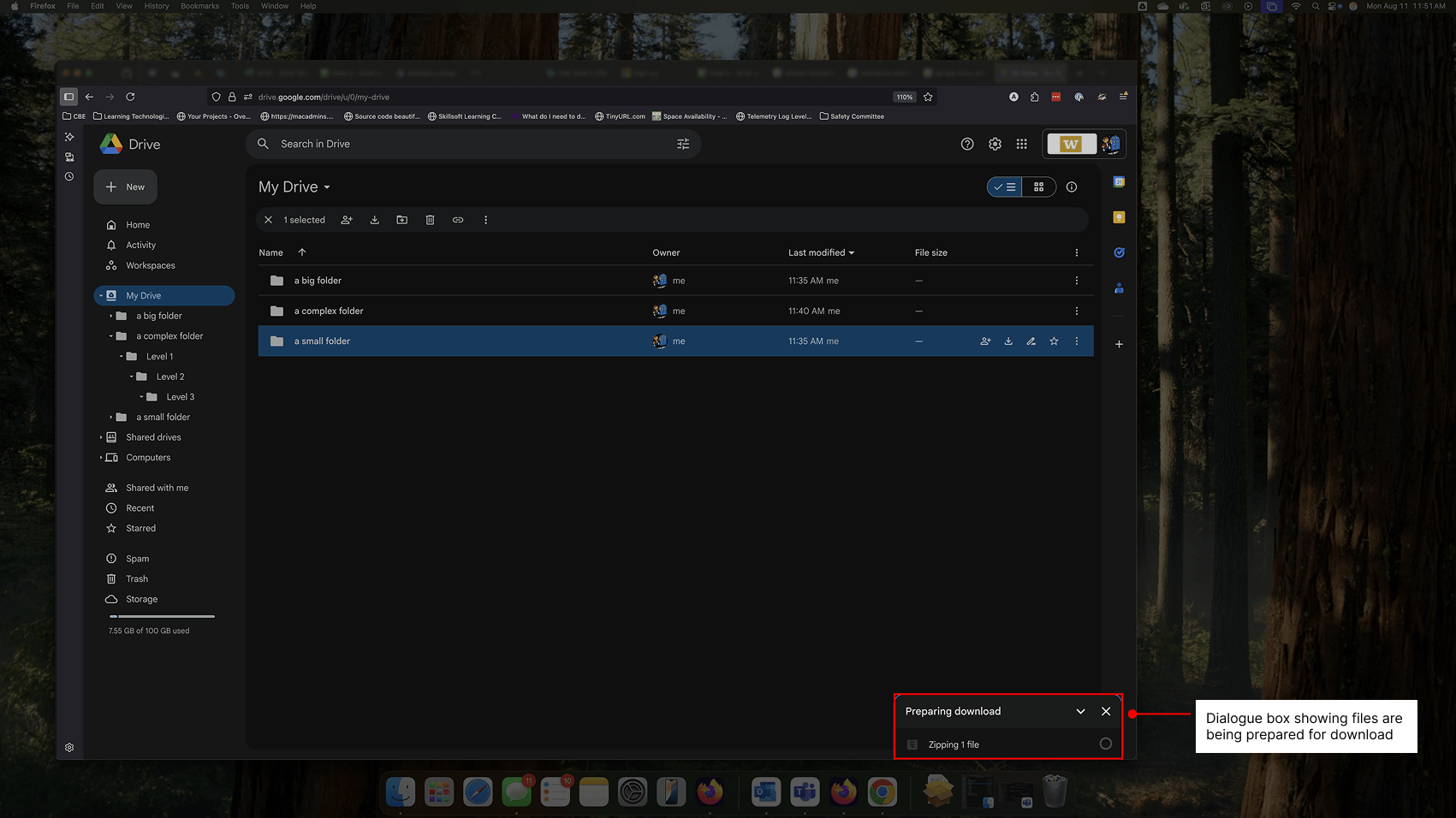
Task: Open advanced search filters in the search bar
Action: click(683, 144)
